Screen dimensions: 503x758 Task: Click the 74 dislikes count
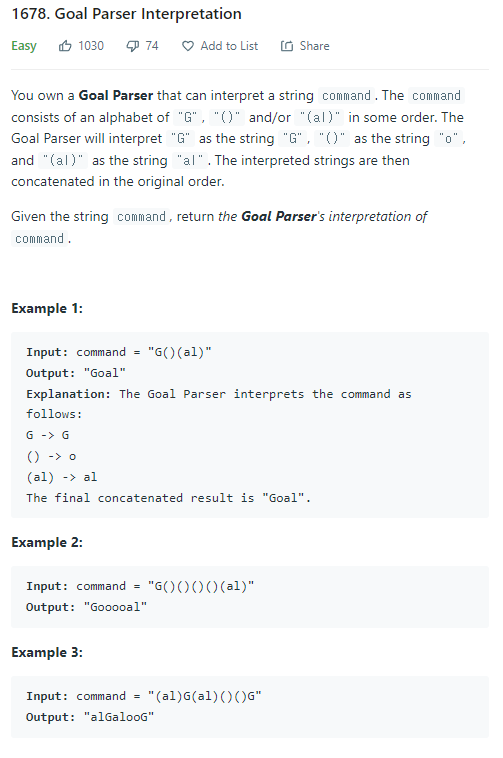152,46
